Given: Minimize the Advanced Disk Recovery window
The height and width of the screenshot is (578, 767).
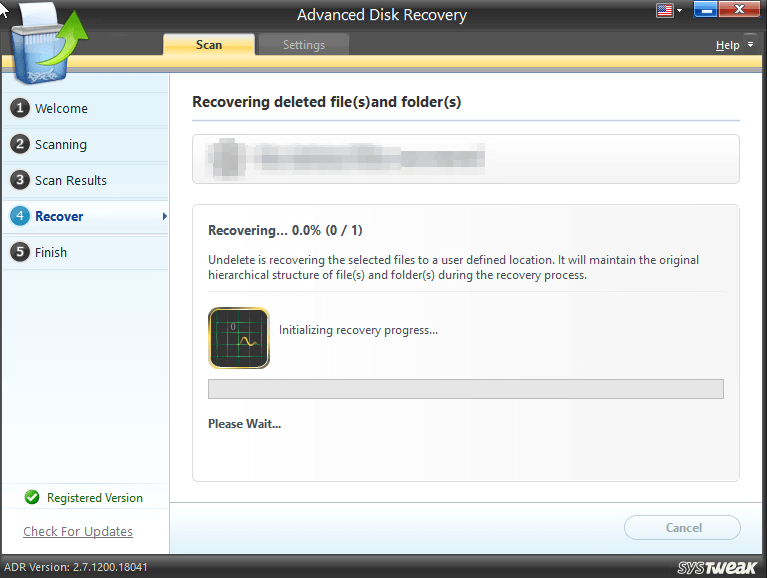Looking at the screenshot, I should click(705, 11).
